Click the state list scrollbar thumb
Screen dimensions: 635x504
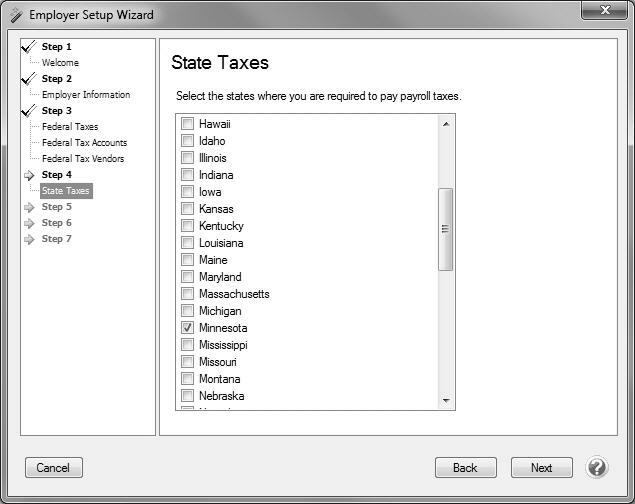447,228
